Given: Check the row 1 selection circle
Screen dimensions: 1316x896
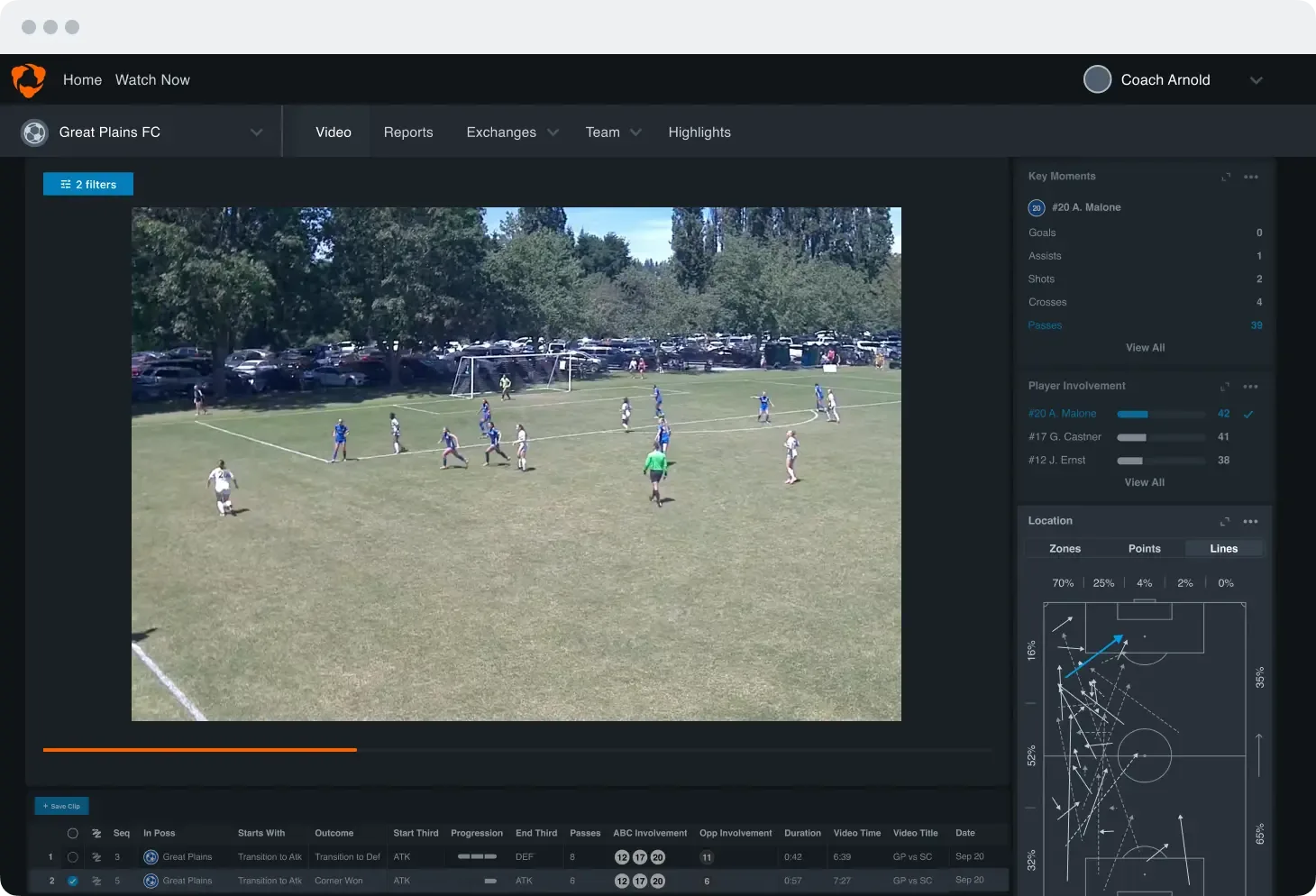Looking at the screenshot, I should [x=73, y=857].
